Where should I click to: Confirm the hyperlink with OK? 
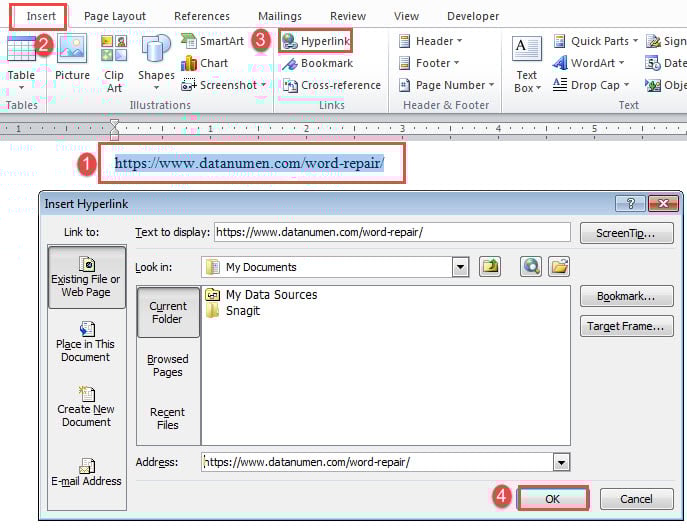coord(552,499)
